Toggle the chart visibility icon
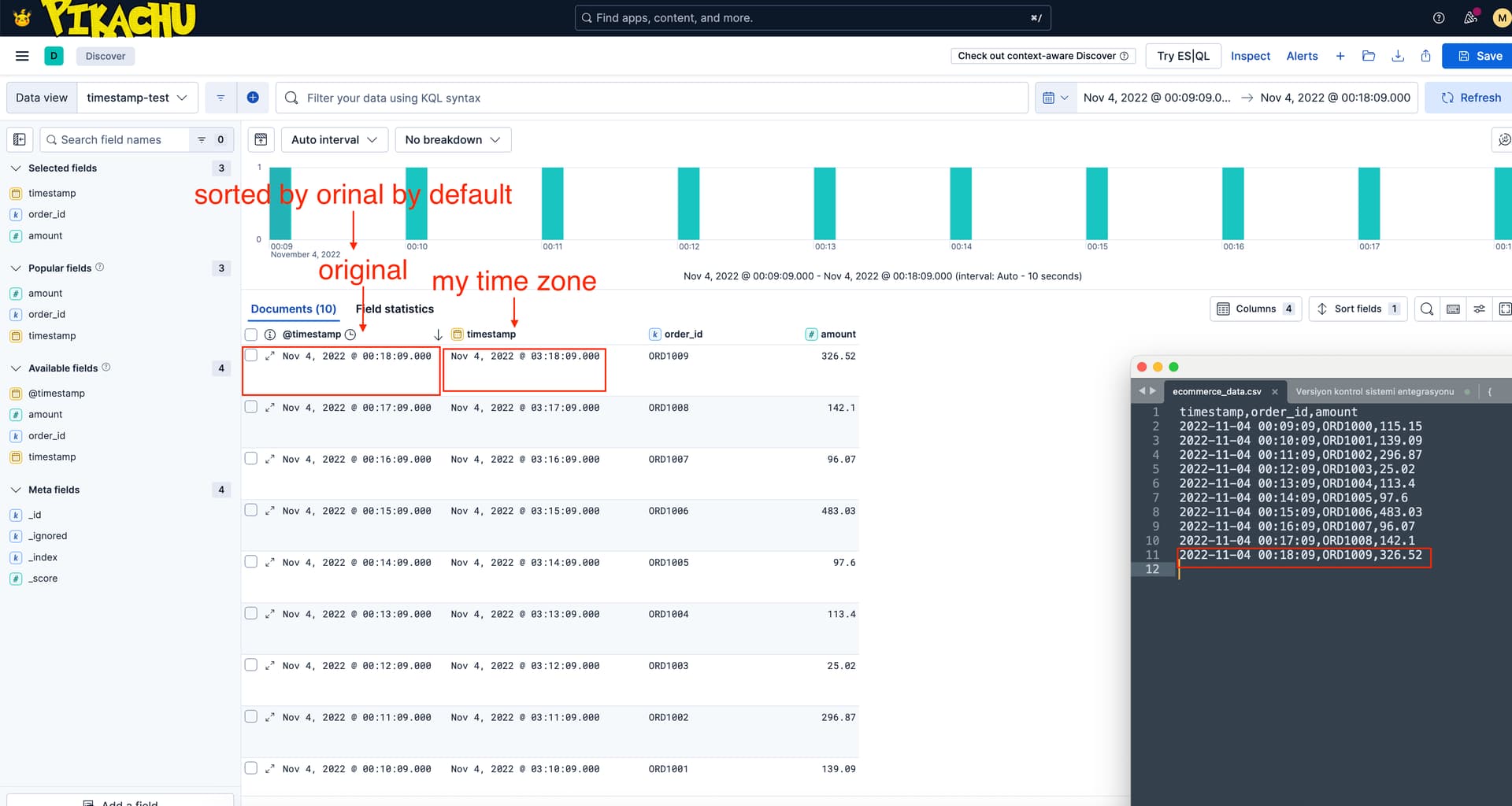 tap(261, 139)
